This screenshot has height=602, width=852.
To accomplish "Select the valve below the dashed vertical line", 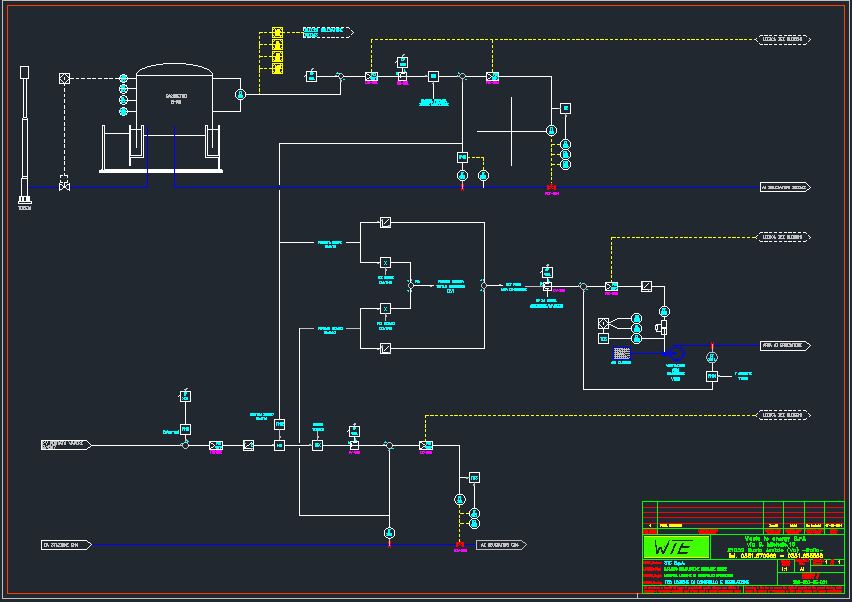I will tap(64, 186).
